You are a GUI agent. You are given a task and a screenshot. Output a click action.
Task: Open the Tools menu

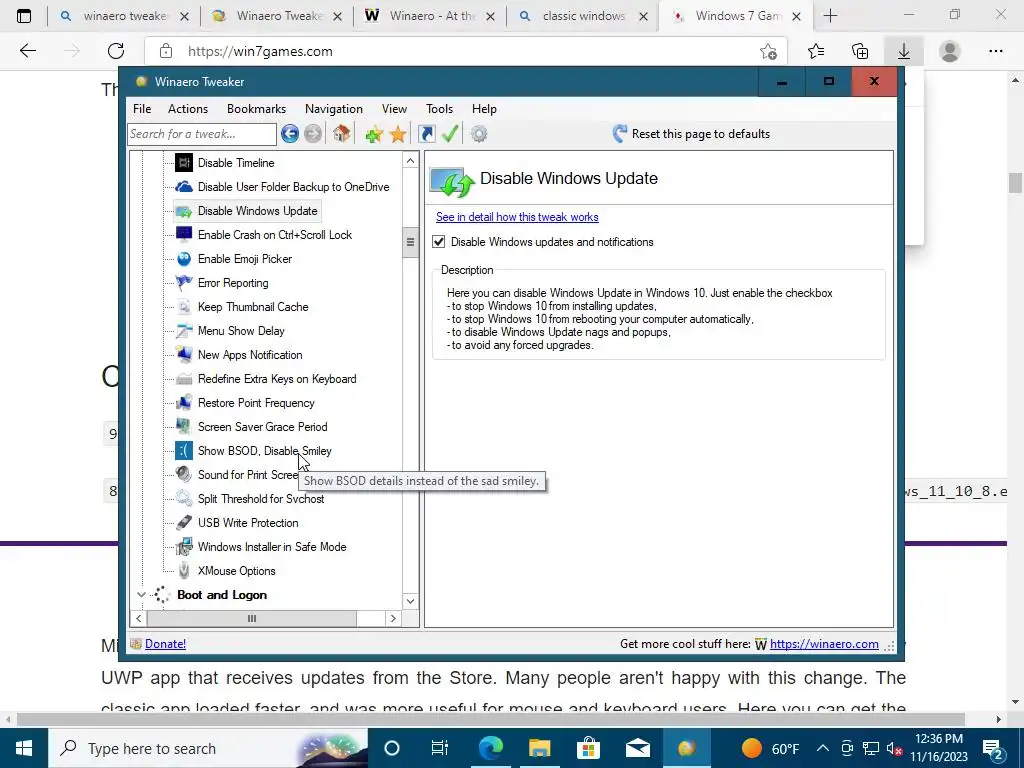click(x=440, y=109)
